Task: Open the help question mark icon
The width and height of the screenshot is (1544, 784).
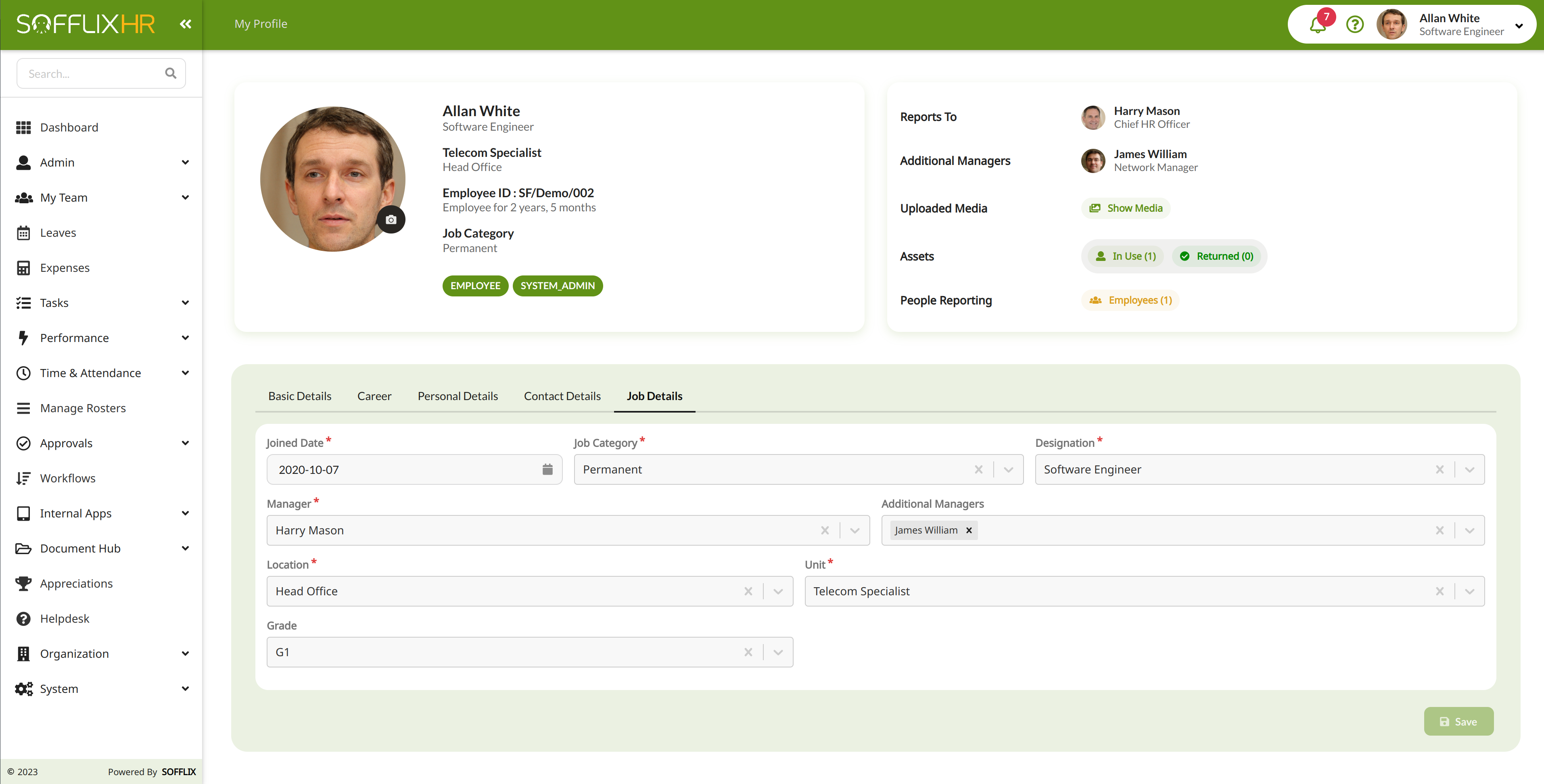Action: (x=1355, y=25)
